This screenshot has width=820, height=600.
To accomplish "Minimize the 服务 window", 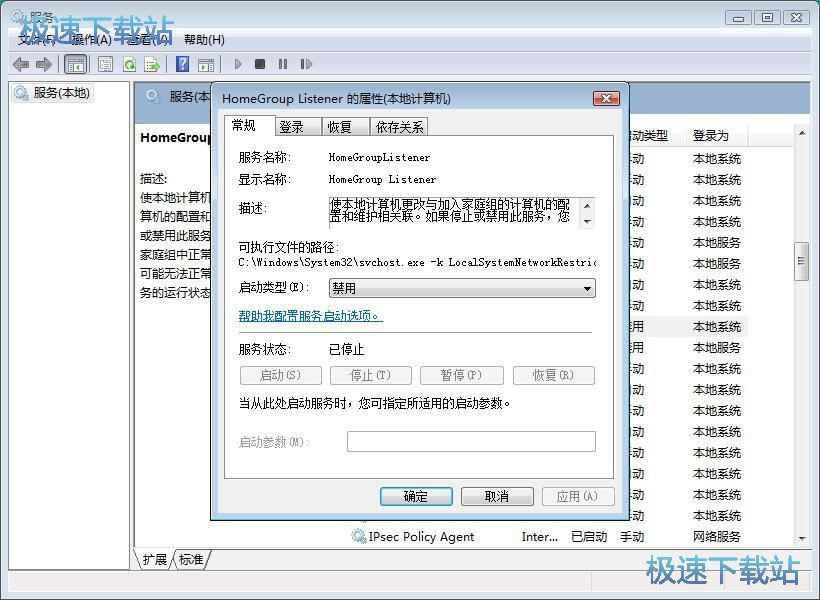I will coord(738,18).
